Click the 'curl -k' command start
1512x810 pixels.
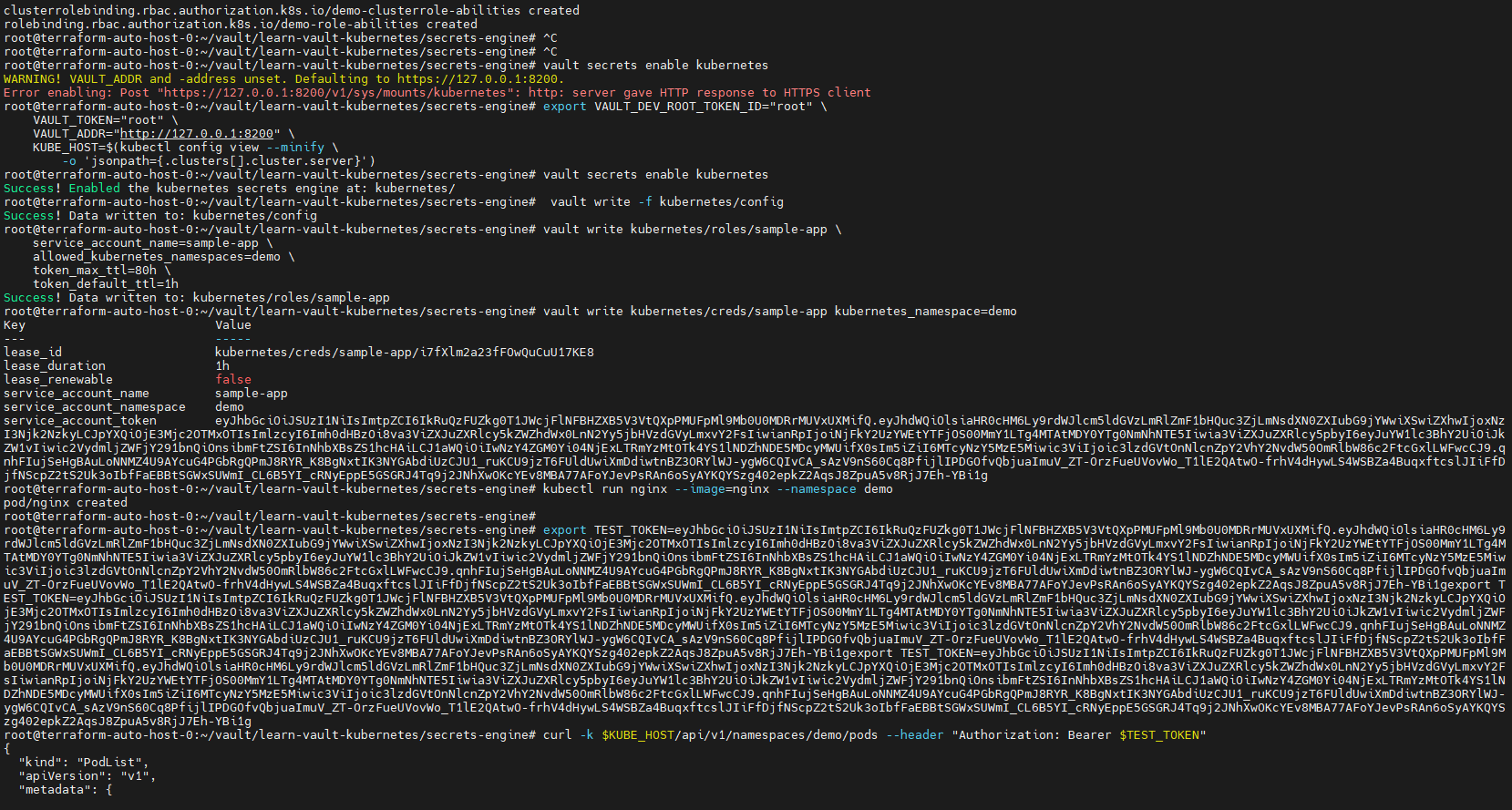click(569, 734)
